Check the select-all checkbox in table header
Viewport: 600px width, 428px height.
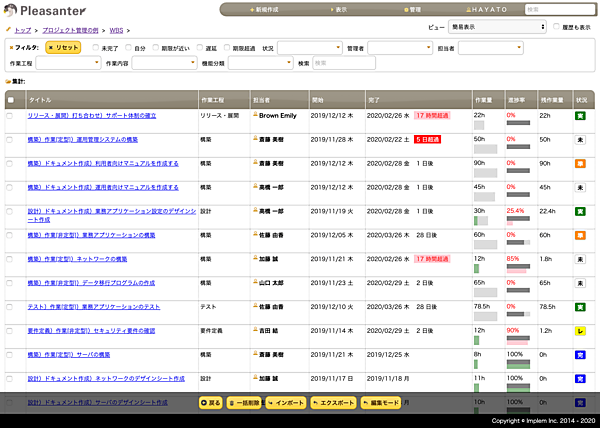click(11, 100)
